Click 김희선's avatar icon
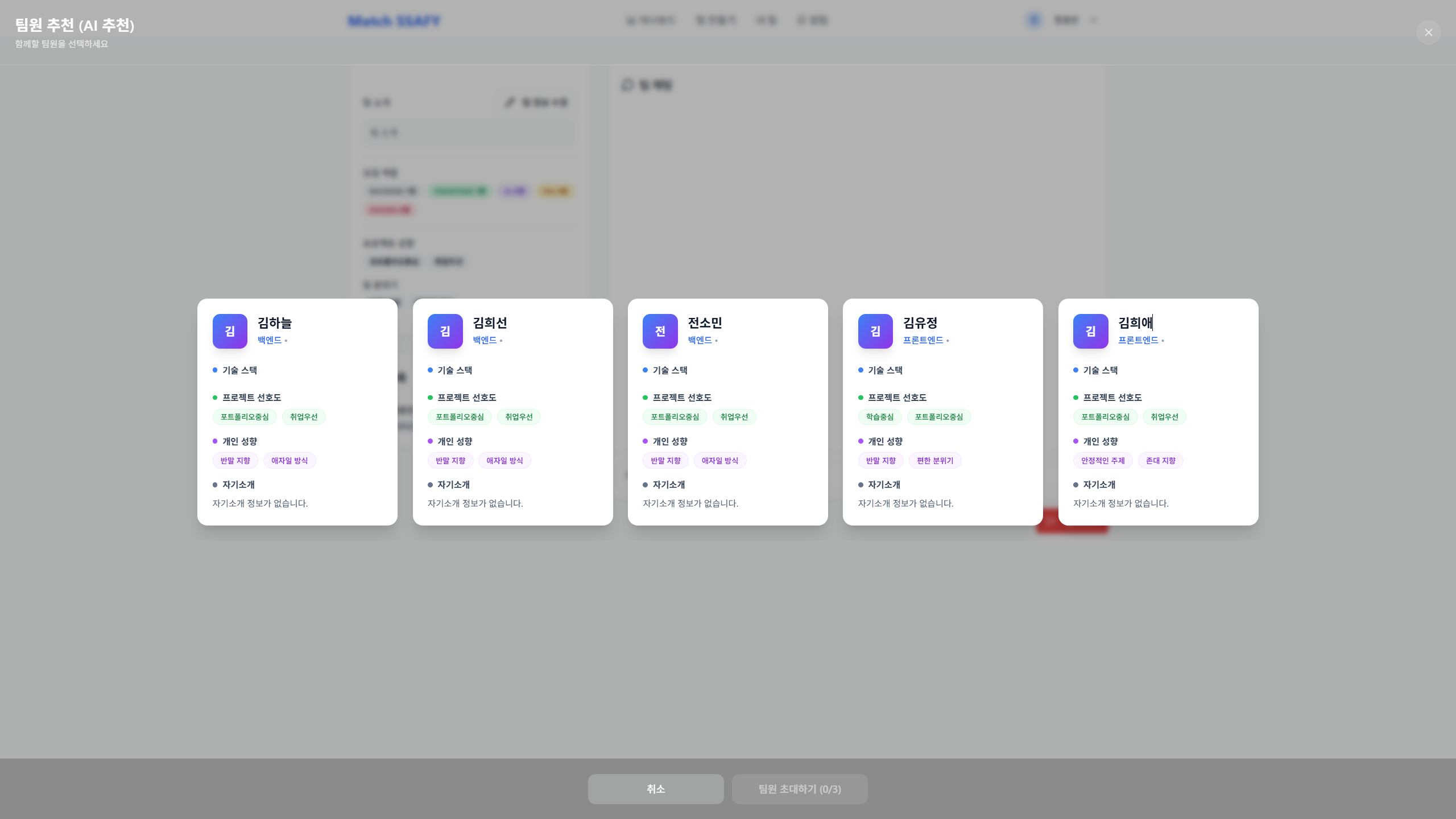Viewport: 1456px width, 819px height. point(445,331)
